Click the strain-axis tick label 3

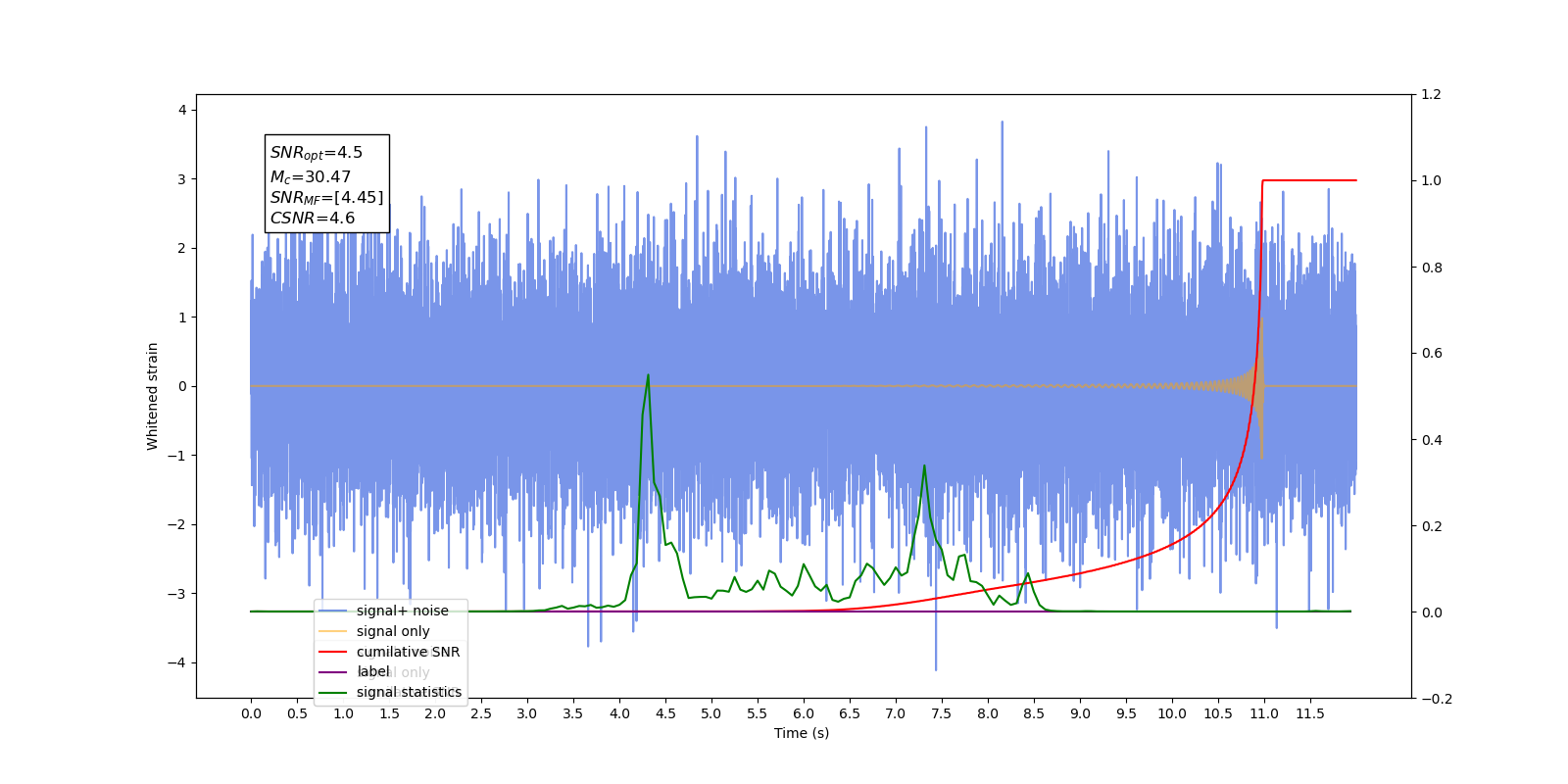tap(182, 179)
